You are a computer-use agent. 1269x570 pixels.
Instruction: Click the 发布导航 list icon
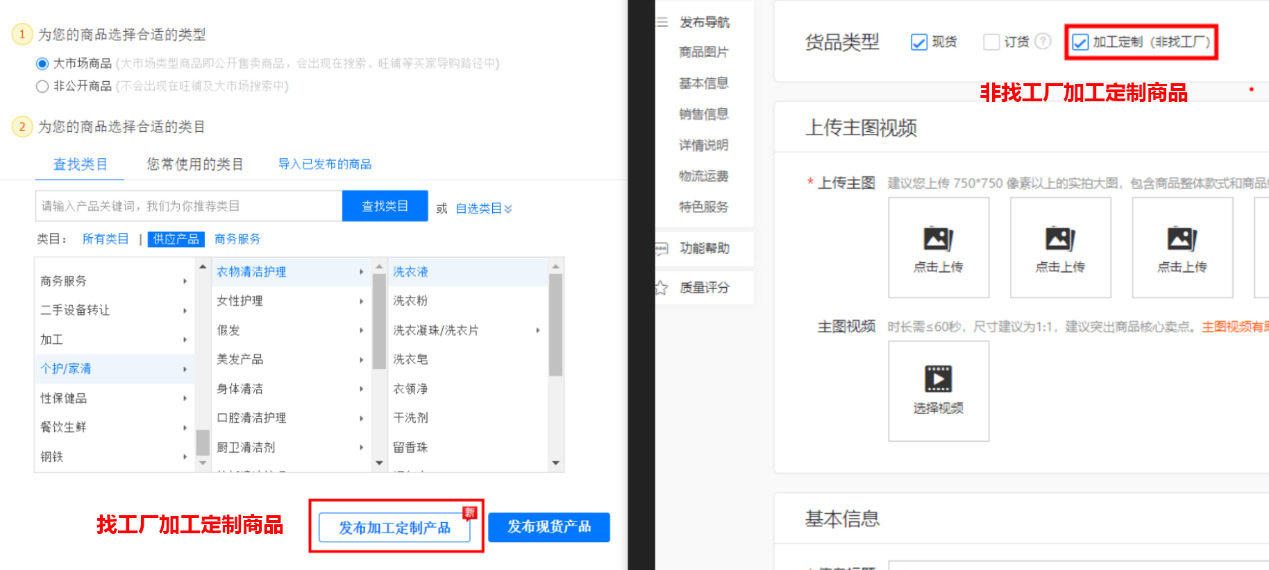click(x=661, y=22)
